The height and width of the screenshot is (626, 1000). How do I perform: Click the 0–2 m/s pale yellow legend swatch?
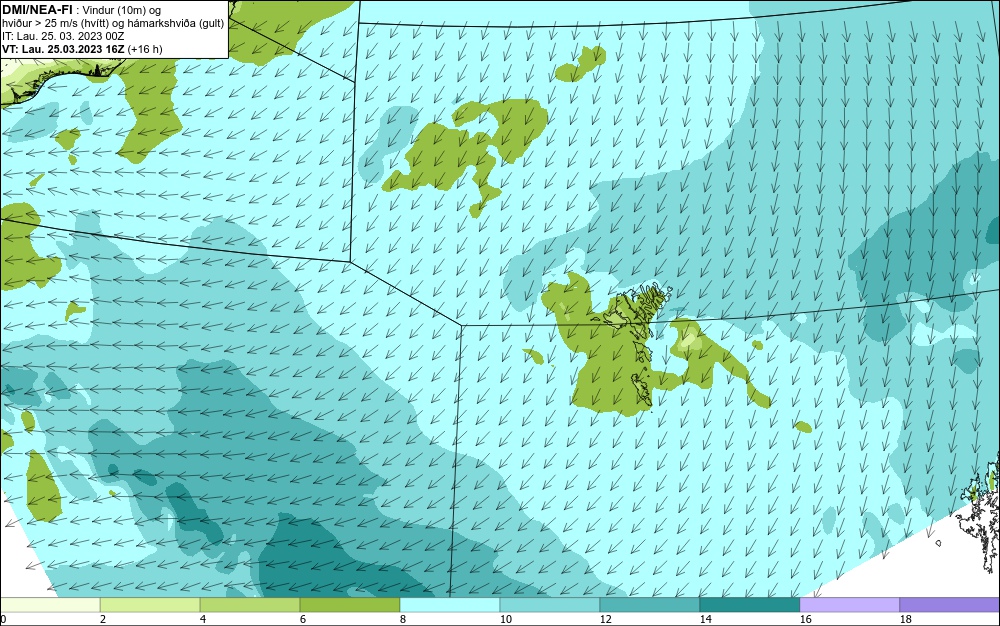[x=50, y=604]
